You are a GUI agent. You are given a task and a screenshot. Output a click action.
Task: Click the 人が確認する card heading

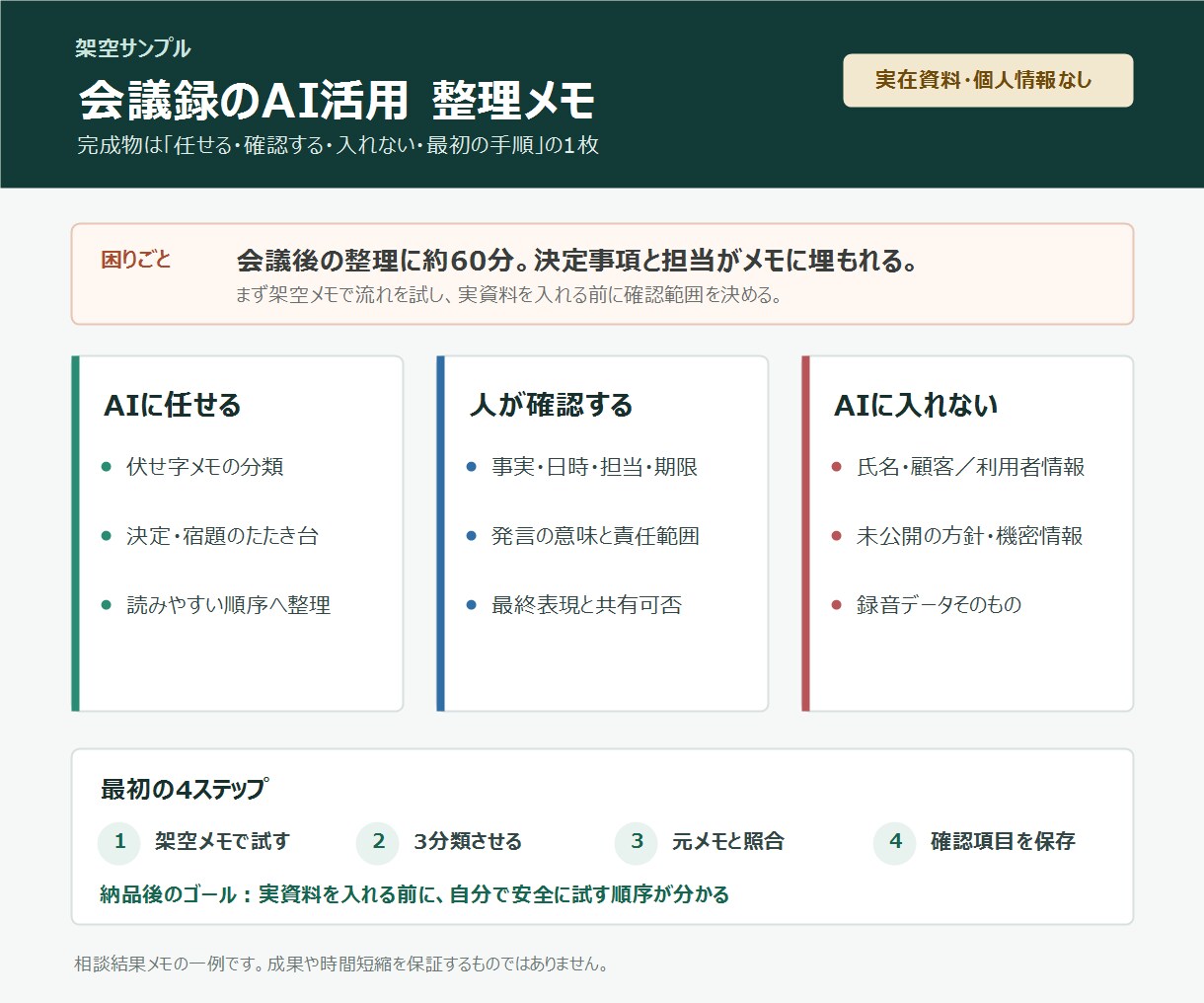click(x=552, y=405)
